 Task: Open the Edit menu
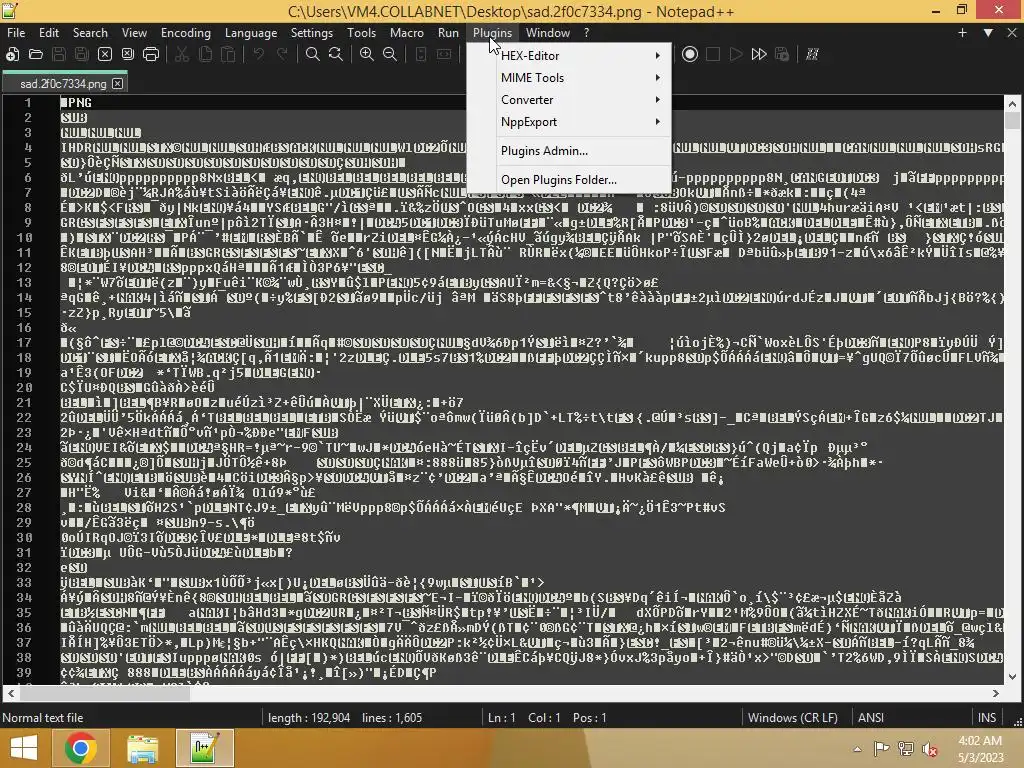49,33
